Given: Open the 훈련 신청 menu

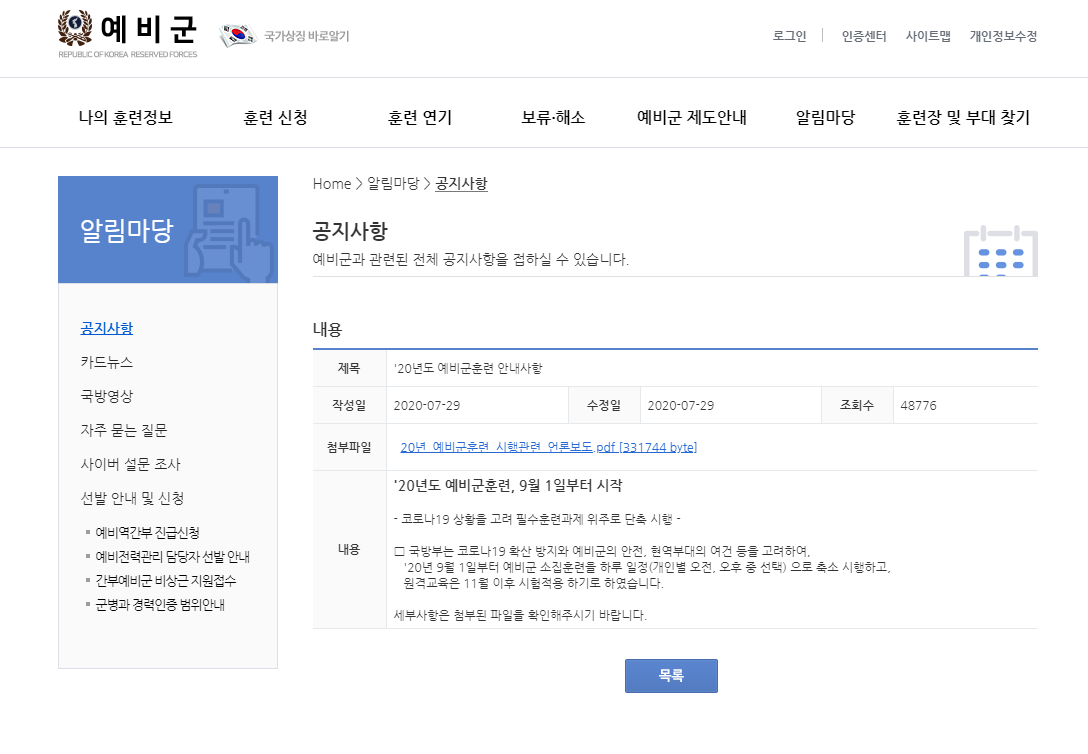Looking at the screenshot, I should click(275, 117).
